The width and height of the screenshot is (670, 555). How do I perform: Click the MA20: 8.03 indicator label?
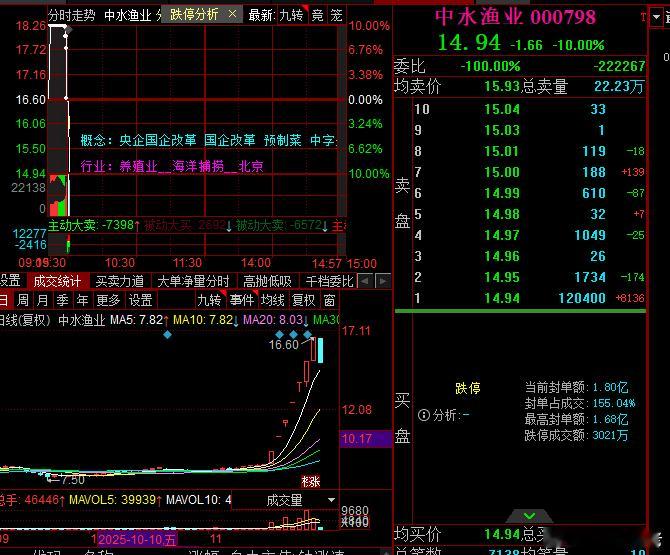[276, 320]
